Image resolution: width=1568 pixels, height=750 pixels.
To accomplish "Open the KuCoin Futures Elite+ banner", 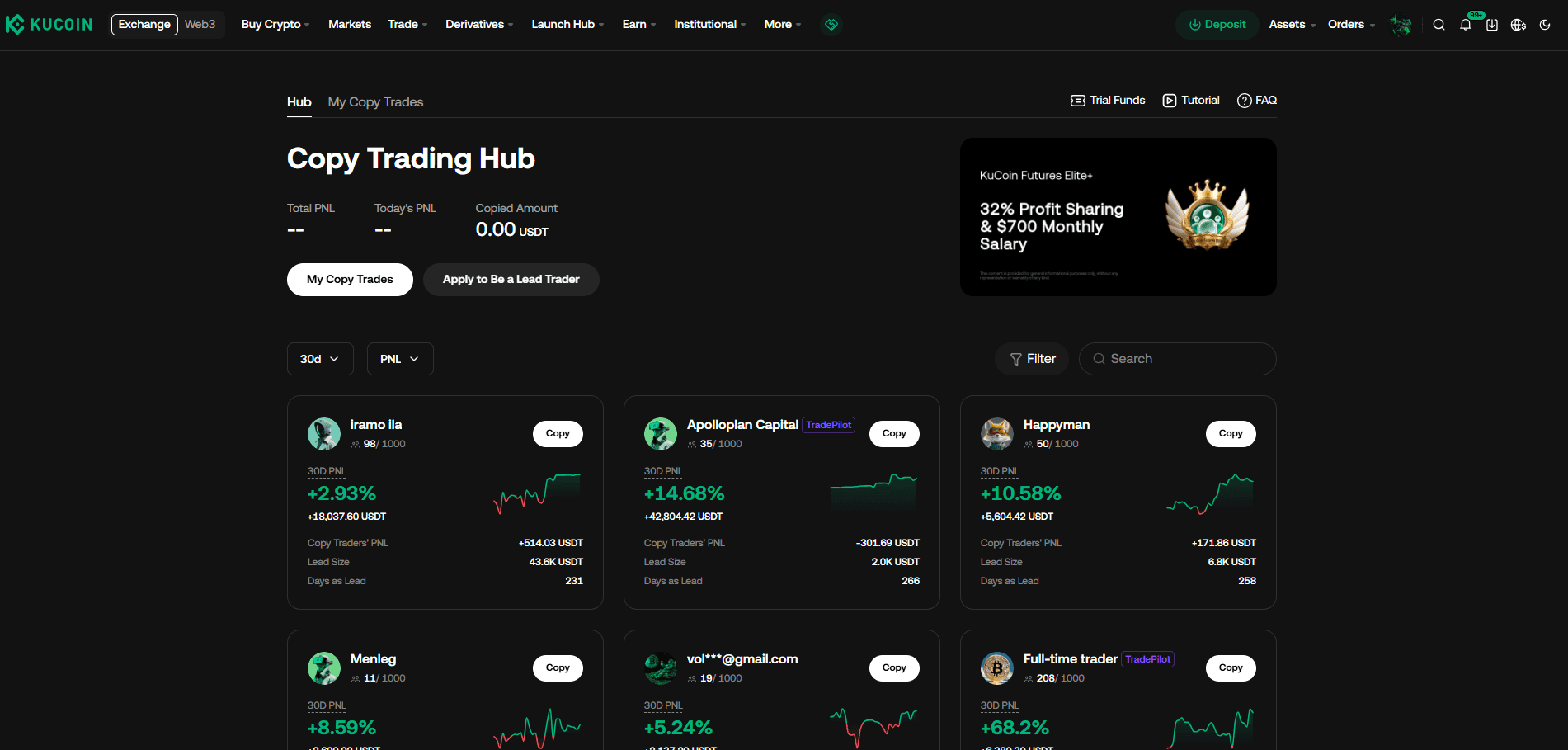I will (1118, 217).
